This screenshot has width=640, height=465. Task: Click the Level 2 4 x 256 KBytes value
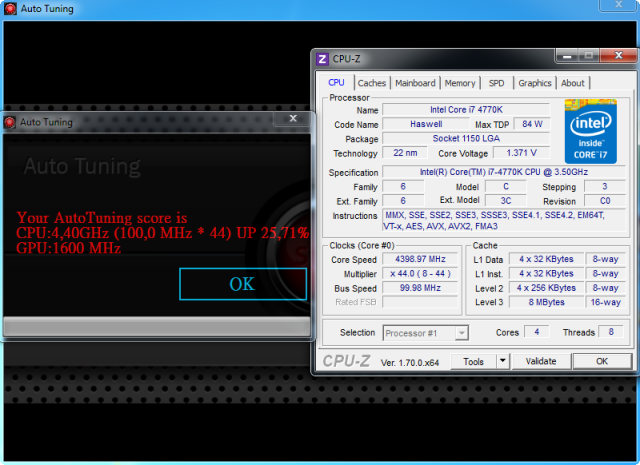point(546,288)
